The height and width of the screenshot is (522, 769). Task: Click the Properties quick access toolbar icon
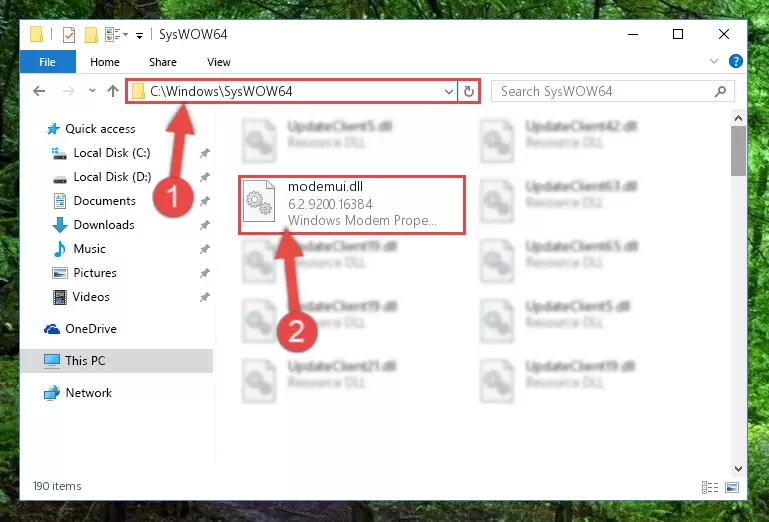[69, 35]
